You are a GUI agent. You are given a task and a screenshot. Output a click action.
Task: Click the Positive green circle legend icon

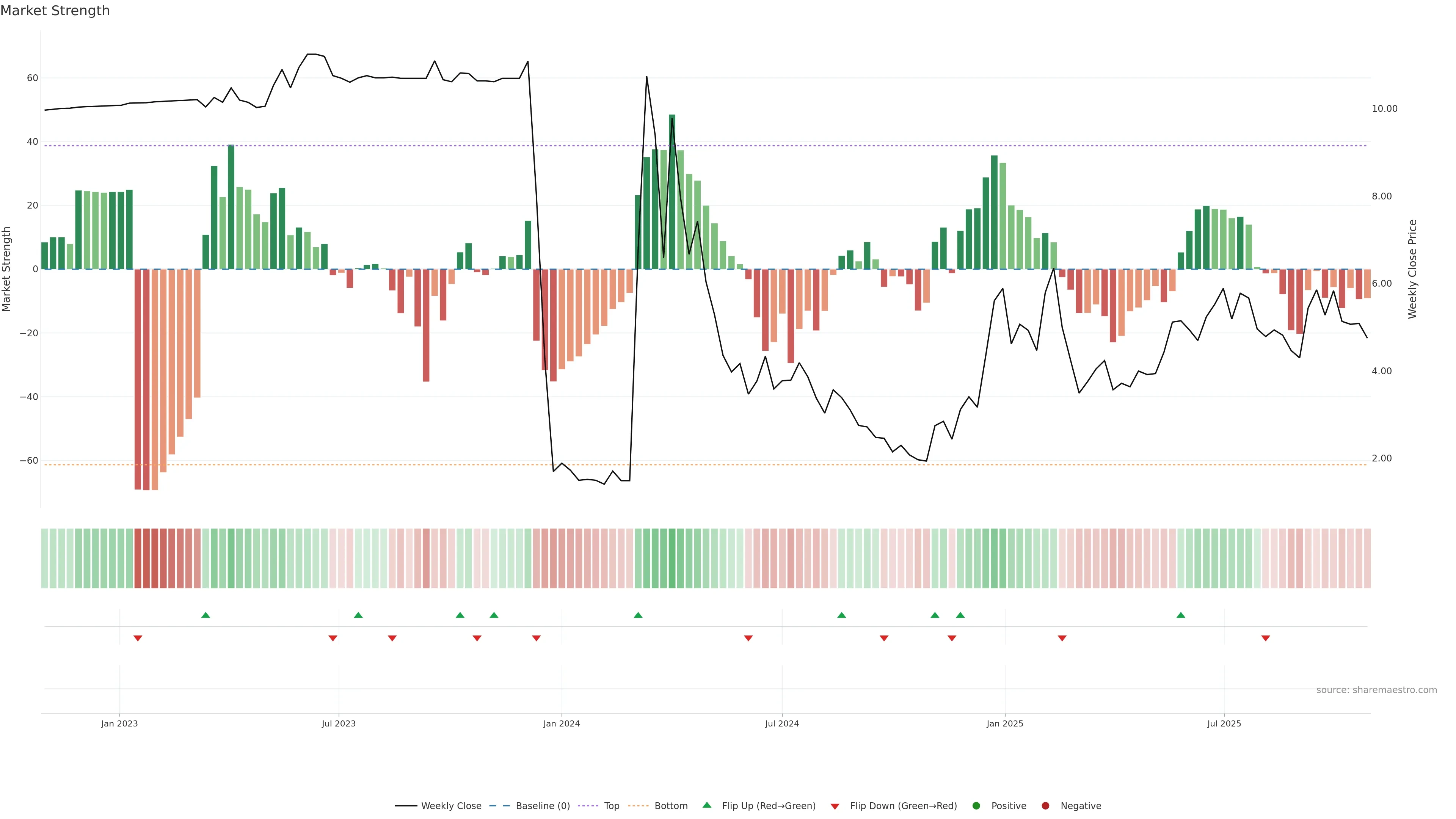coord(976,806)
